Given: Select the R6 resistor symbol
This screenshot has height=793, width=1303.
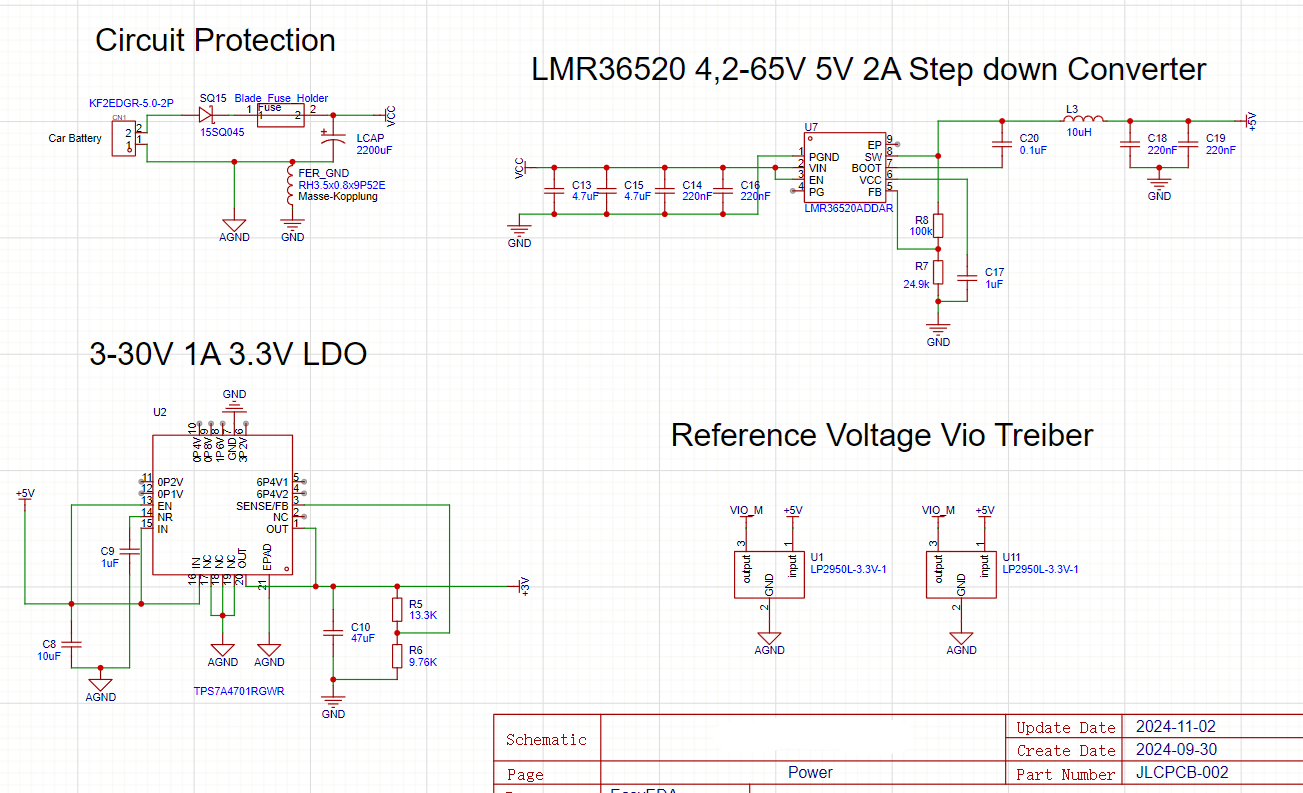Looking at the screenshot, I should (397, 656).
